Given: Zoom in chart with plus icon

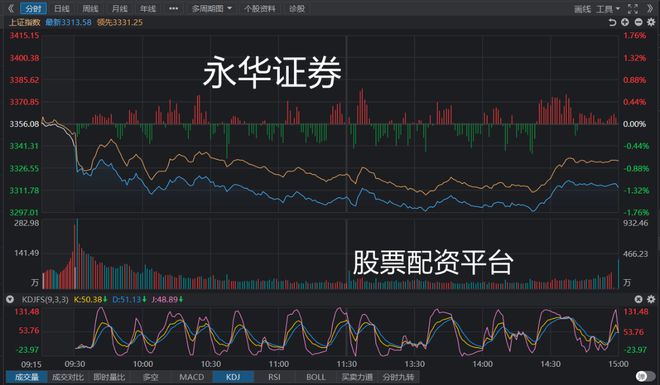Looking at the screenshot, I should pyautogui.click(x=625, y=22).
